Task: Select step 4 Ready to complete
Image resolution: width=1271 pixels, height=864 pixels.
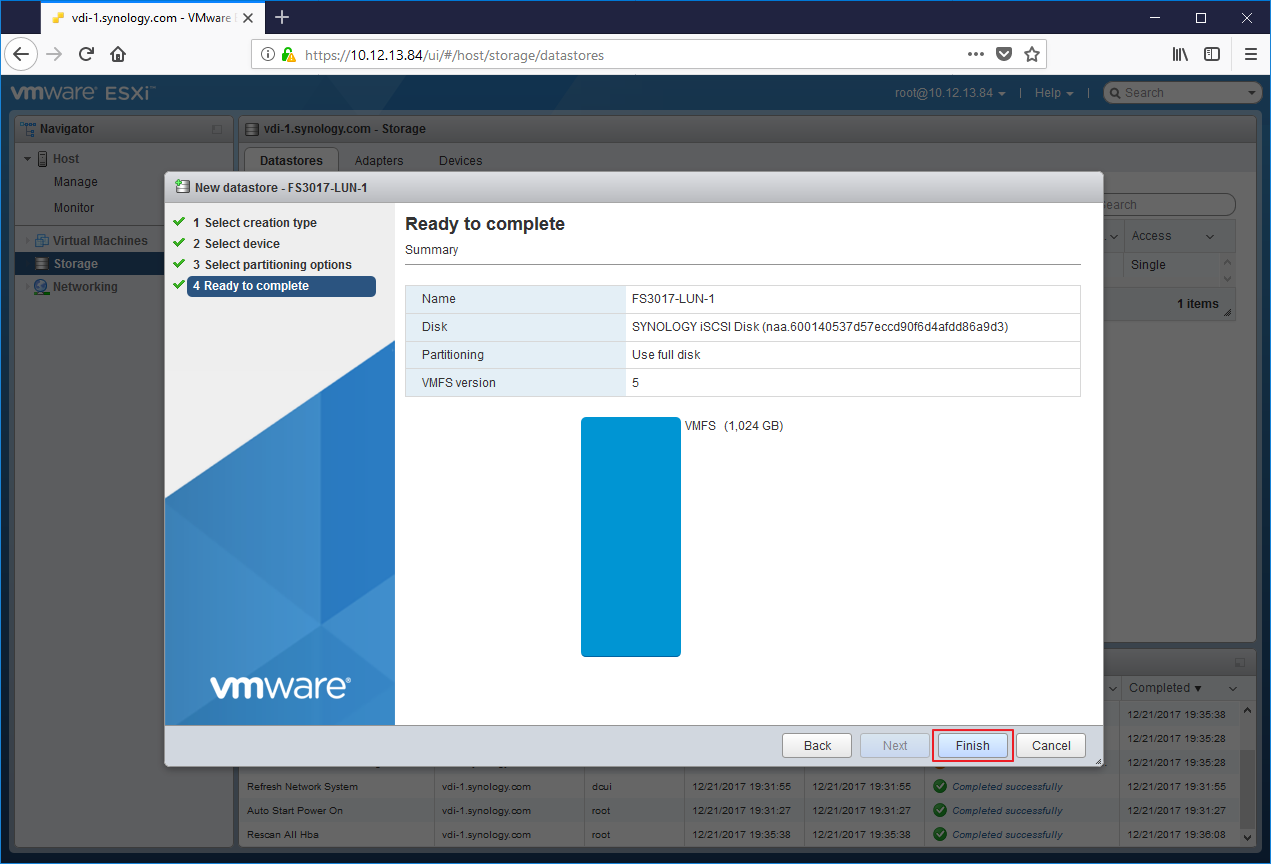Action: (x=281, y=286)
